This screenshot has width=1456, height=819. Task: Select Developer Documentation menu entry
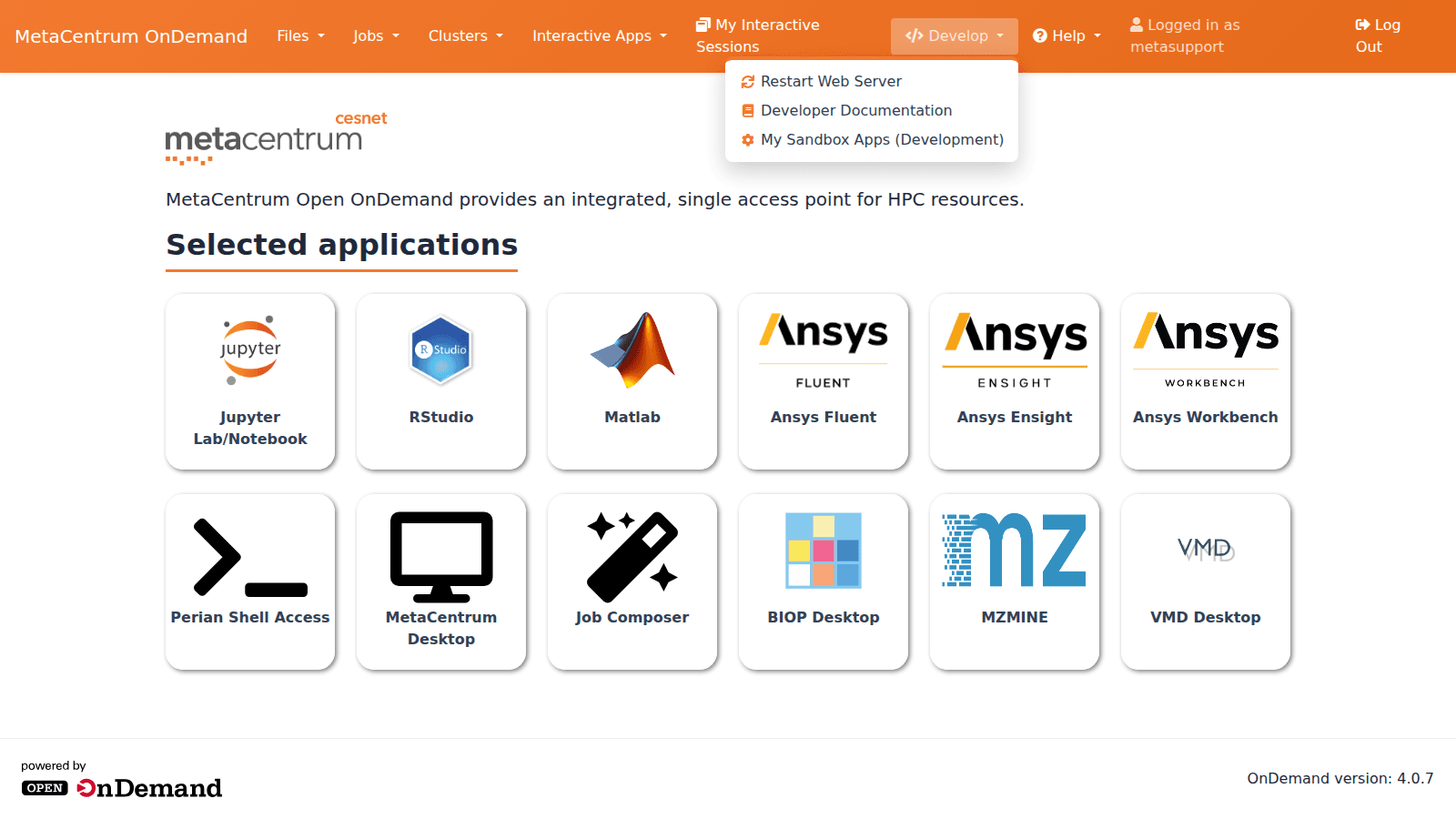click(872, 111)
